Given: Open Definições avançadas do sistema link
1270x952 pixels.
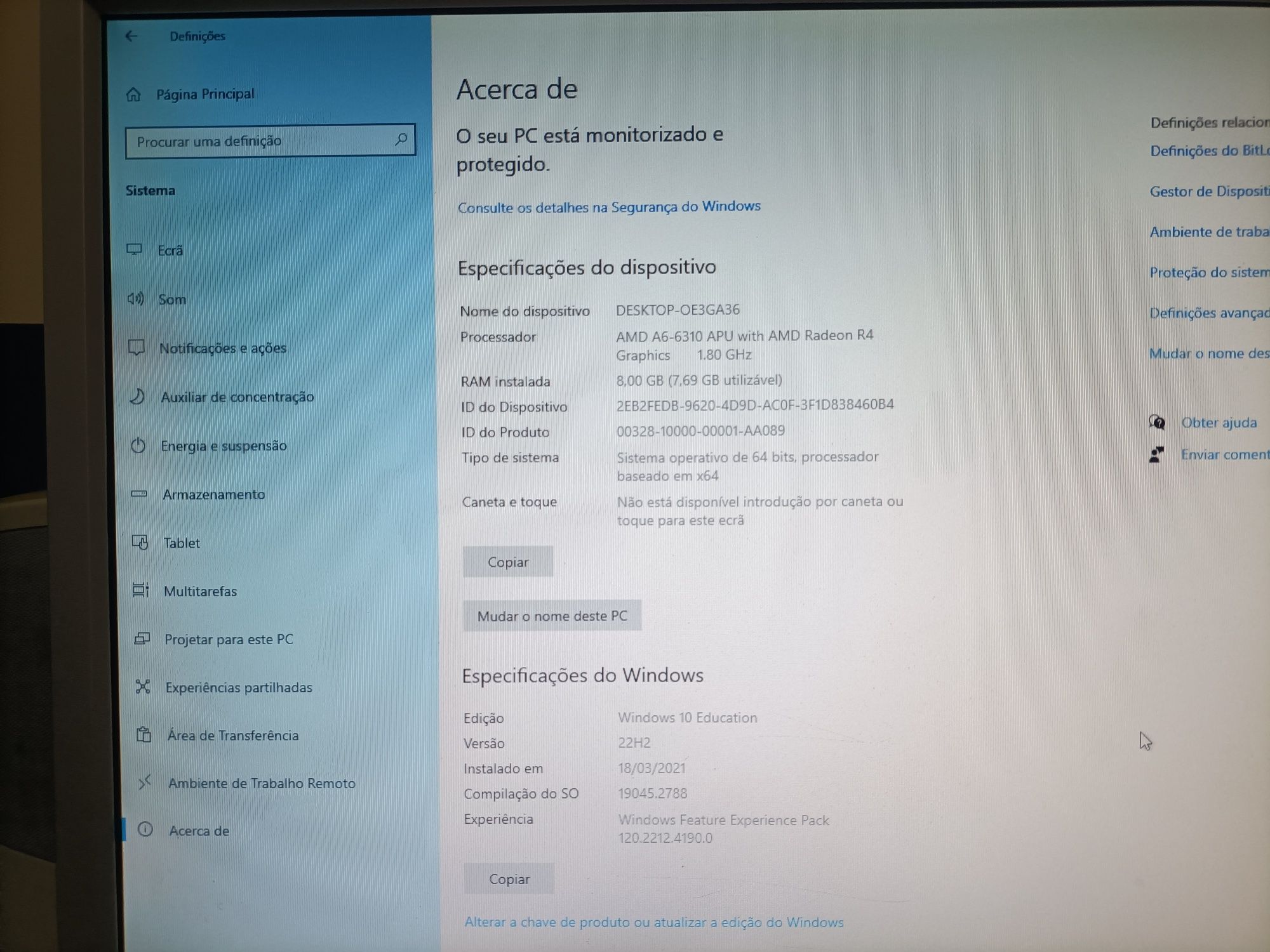Looking at the screenshot, I should (x=1210, y=313).
